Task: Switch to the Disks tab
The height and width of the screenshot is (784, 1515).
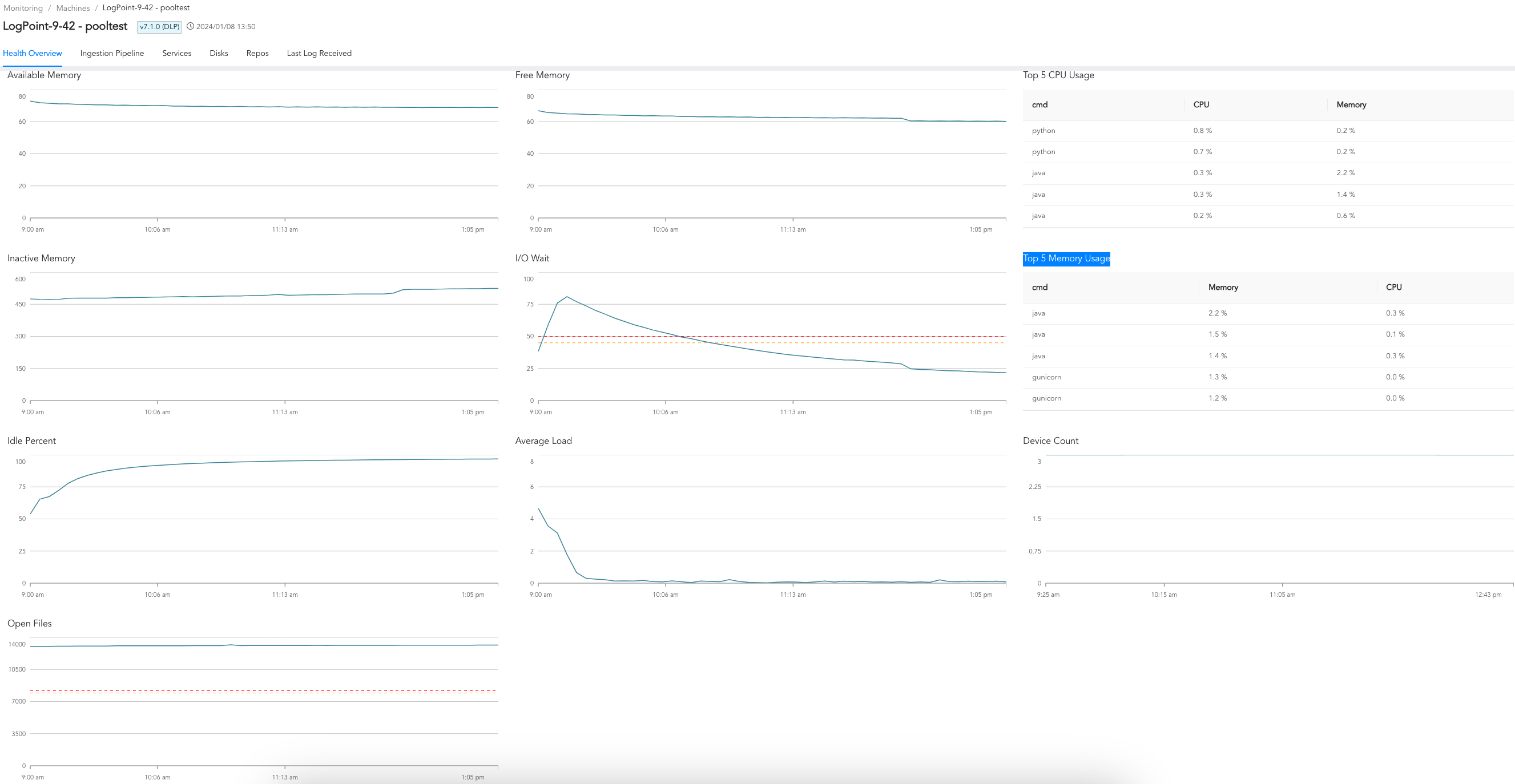Action: [x=219, y=53]
